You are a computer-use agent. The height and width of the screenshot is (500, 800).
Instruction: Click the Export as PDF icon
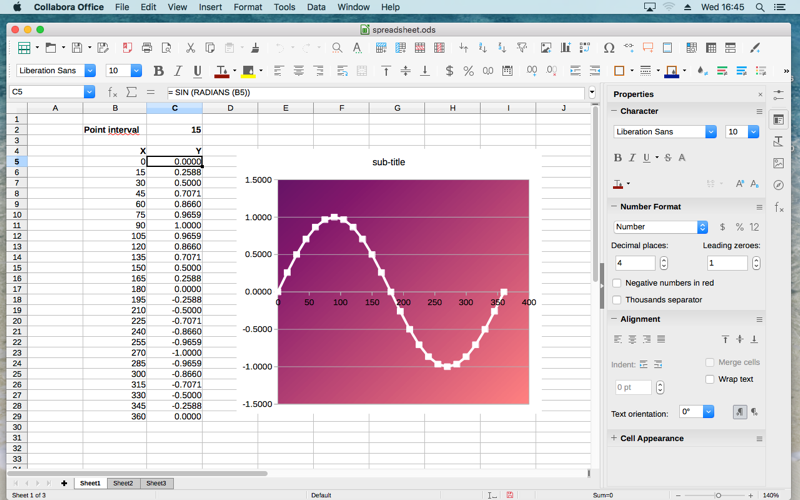[x=127, y=48]
